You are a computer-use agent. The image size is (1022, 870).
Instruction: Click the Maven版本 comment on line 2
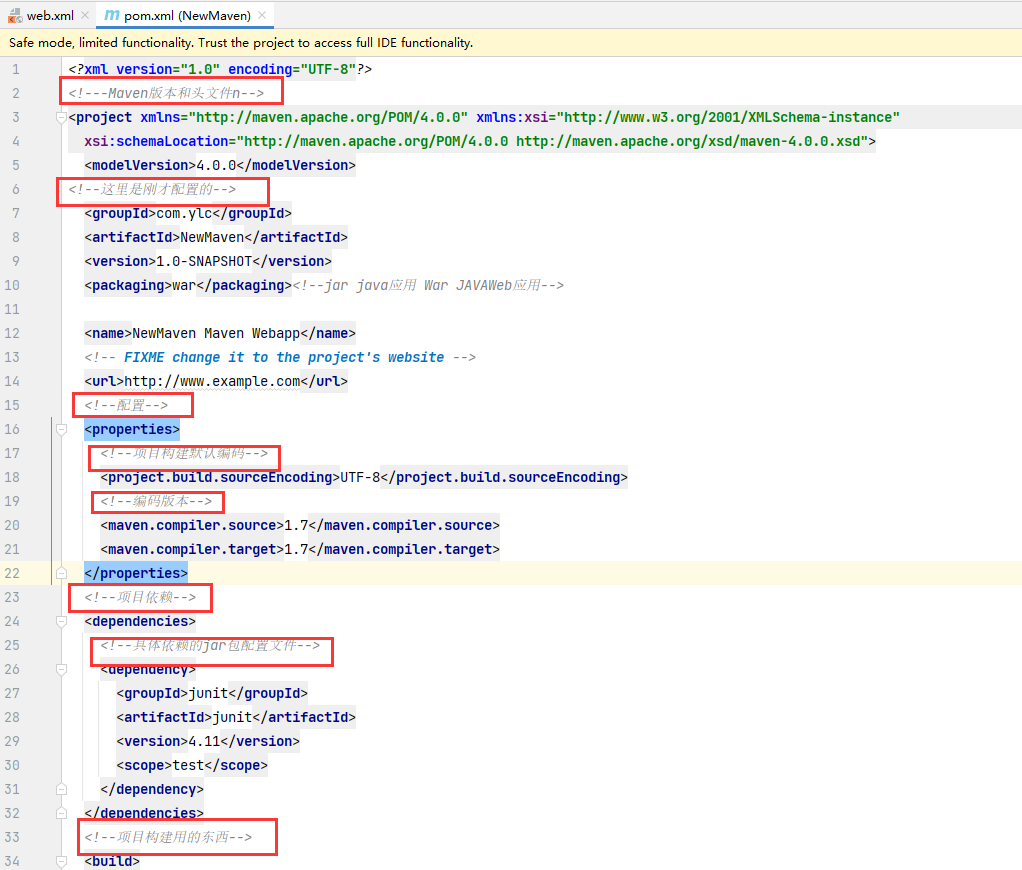pyautogui.click(x=166, y=93)
